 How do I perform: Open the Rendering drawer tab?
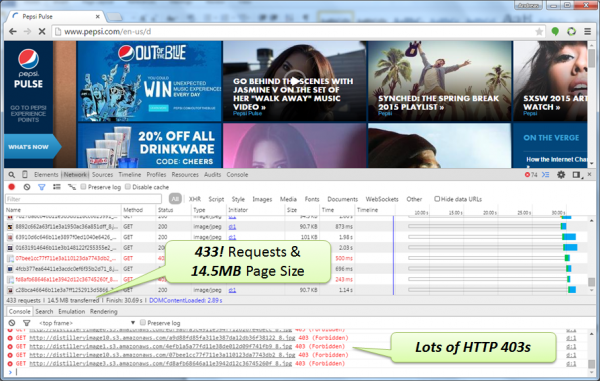coord(104,311)
